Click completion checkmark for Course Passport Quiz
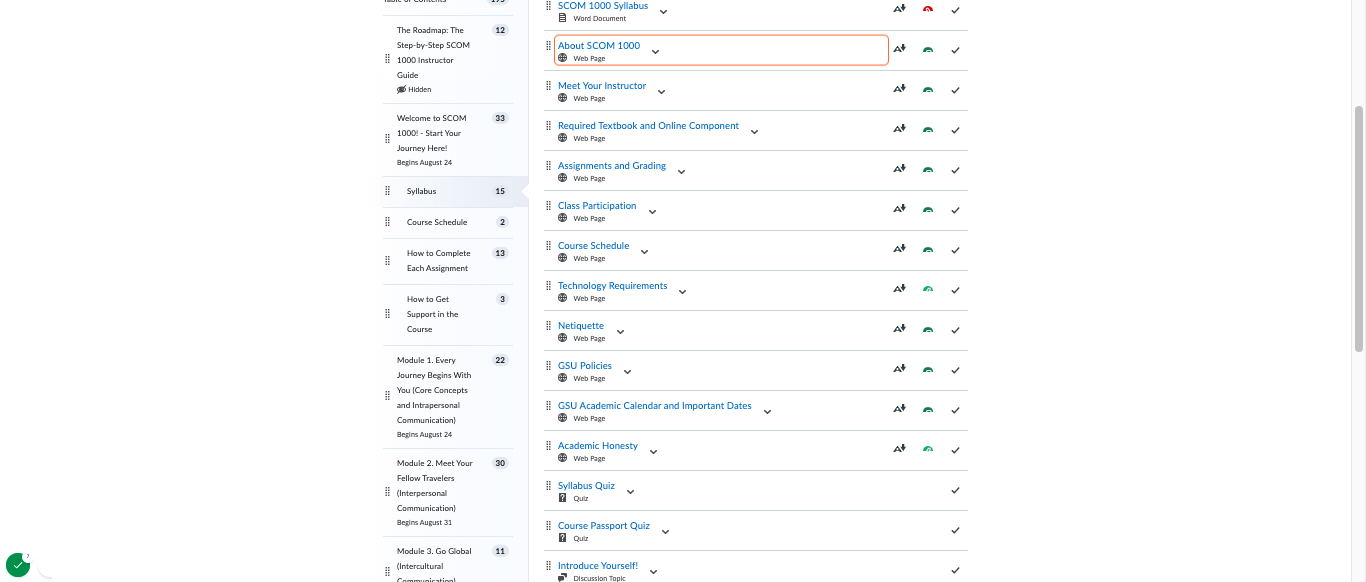The width and height of the screenshot is (1366, 582). 955,530
